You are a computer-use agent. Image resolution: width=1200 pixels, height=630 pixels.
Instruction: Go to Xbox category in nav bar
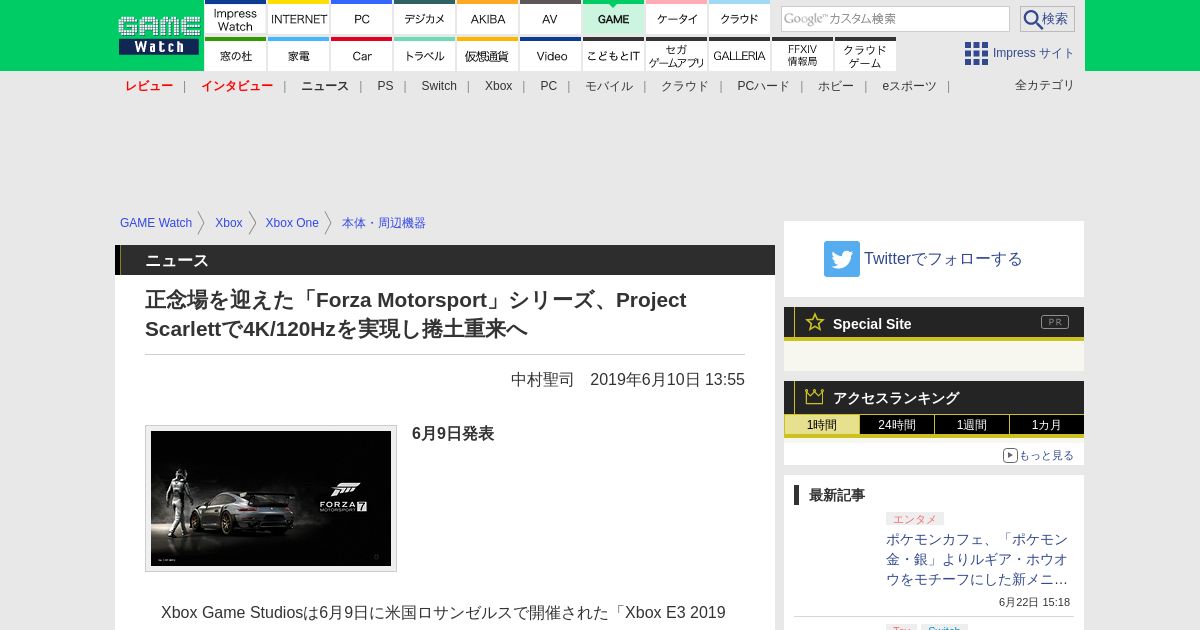[x=498, y=86]
